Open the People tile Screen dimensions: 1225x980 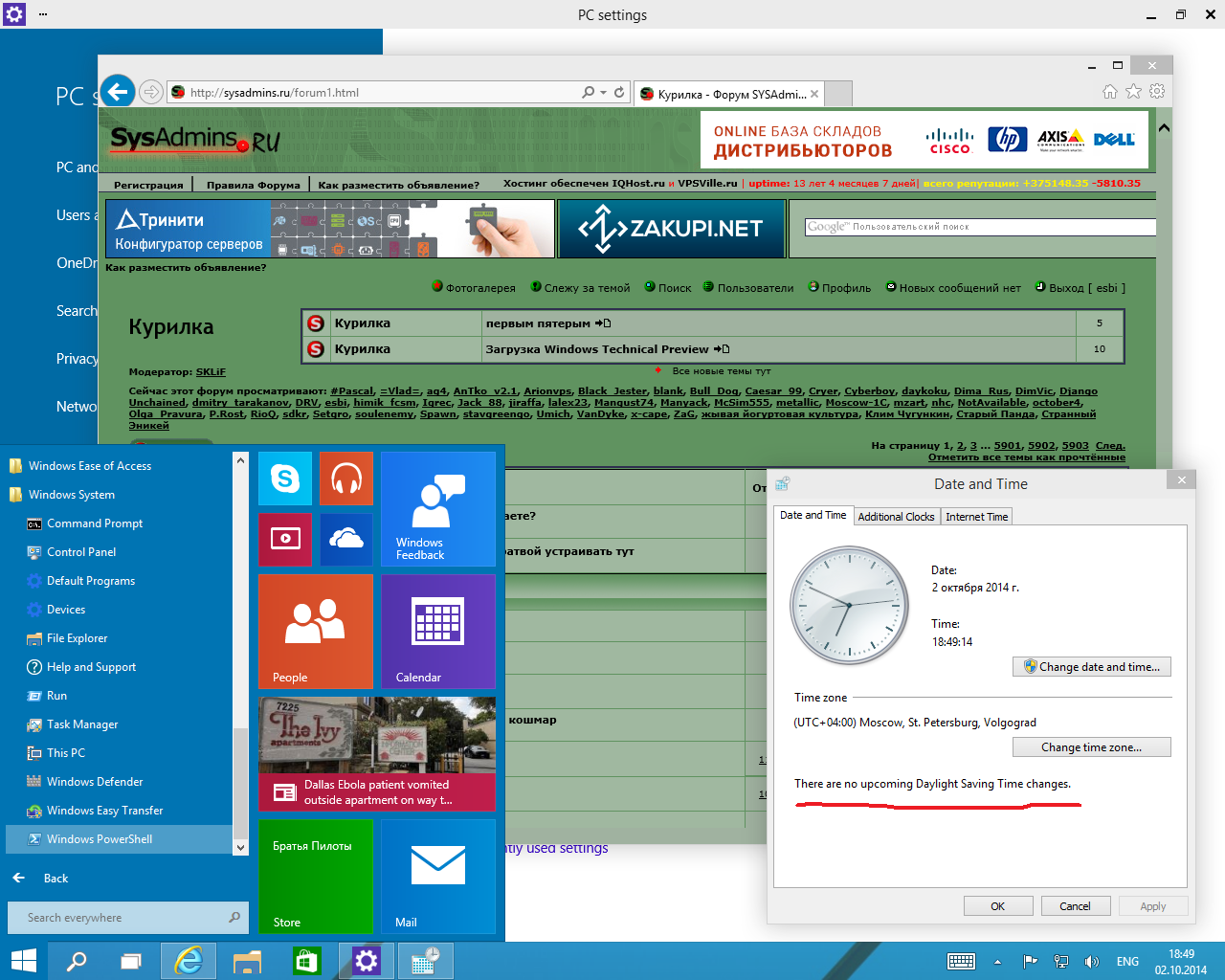pos(316,632)
